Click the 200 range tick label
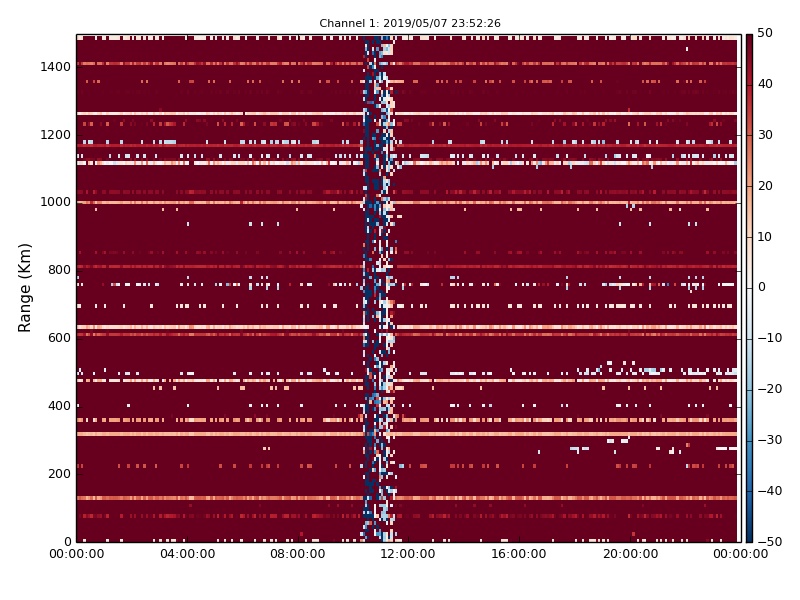Viewport: 800px width, 600px height. click(59, 473)
